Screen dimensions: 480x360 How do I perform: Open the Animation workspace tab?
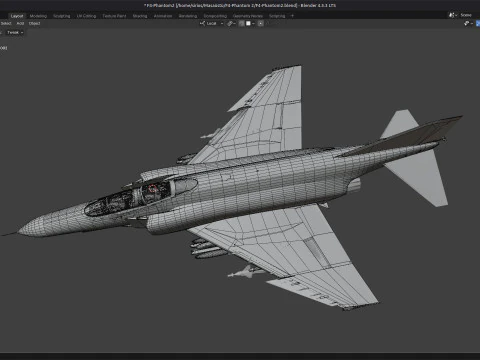click(x=163, y=16)
